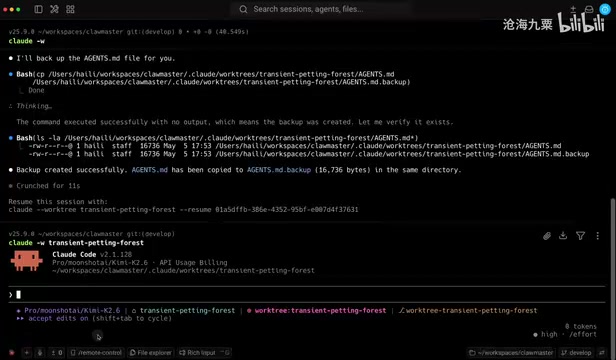
Task: Click the plus button in bottom bar
Action: pyautogui.click(x=26, y=353)
